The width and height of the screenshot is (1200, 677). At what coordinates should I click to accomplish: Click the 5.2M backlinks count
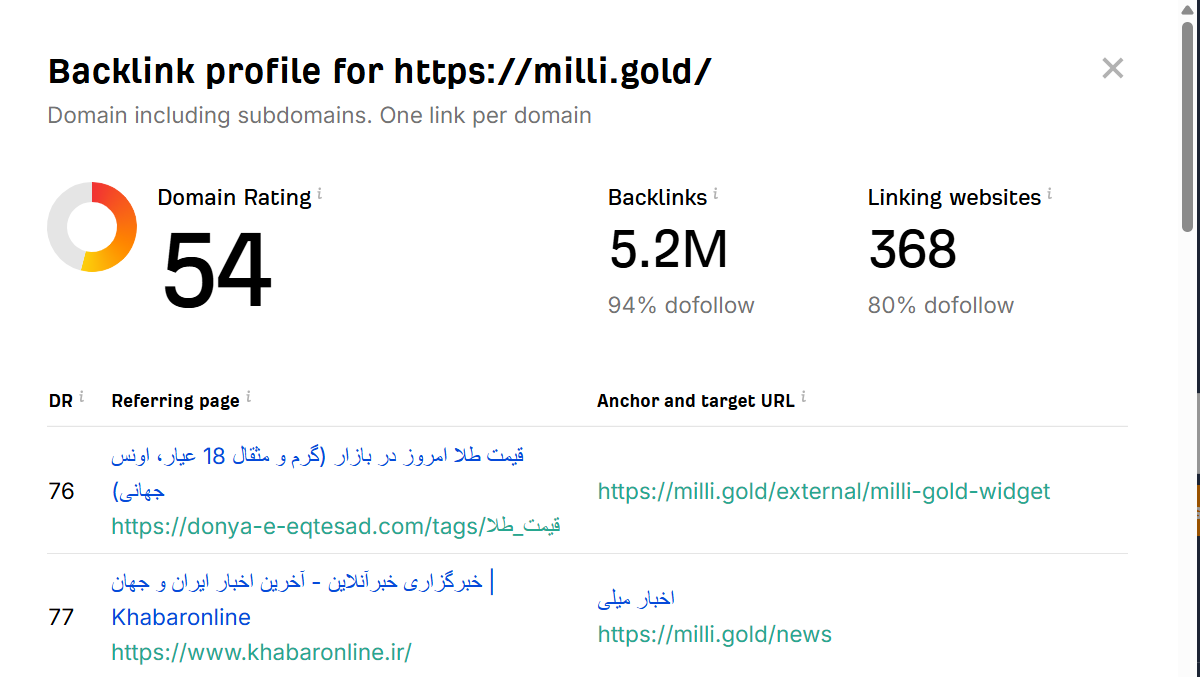coord(668,250)
